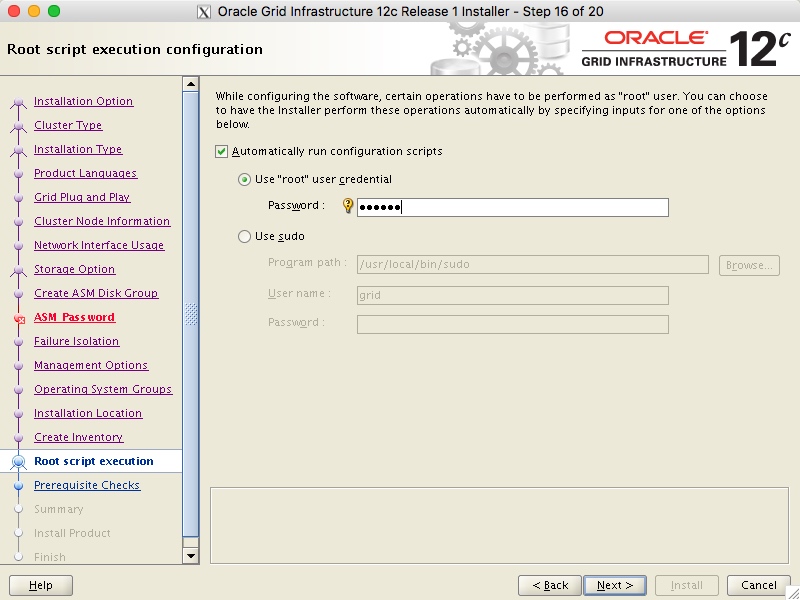Click the Back button

point(549,585)
